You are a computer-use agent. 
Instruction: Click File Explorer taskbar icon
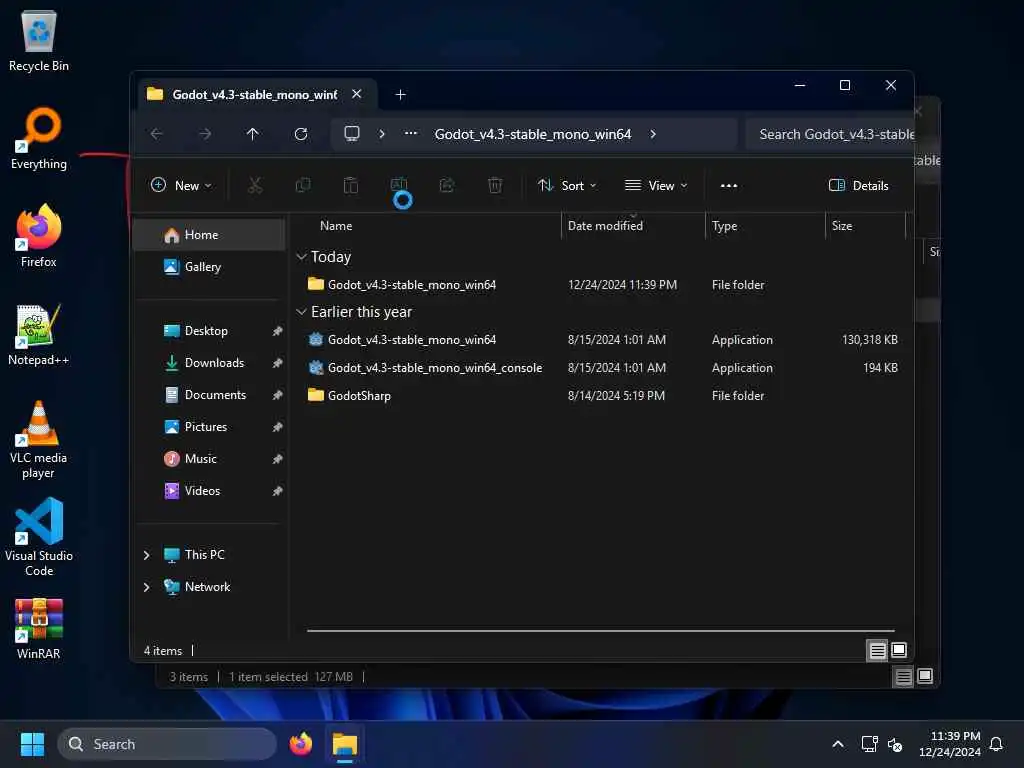[x=345, y=744]
